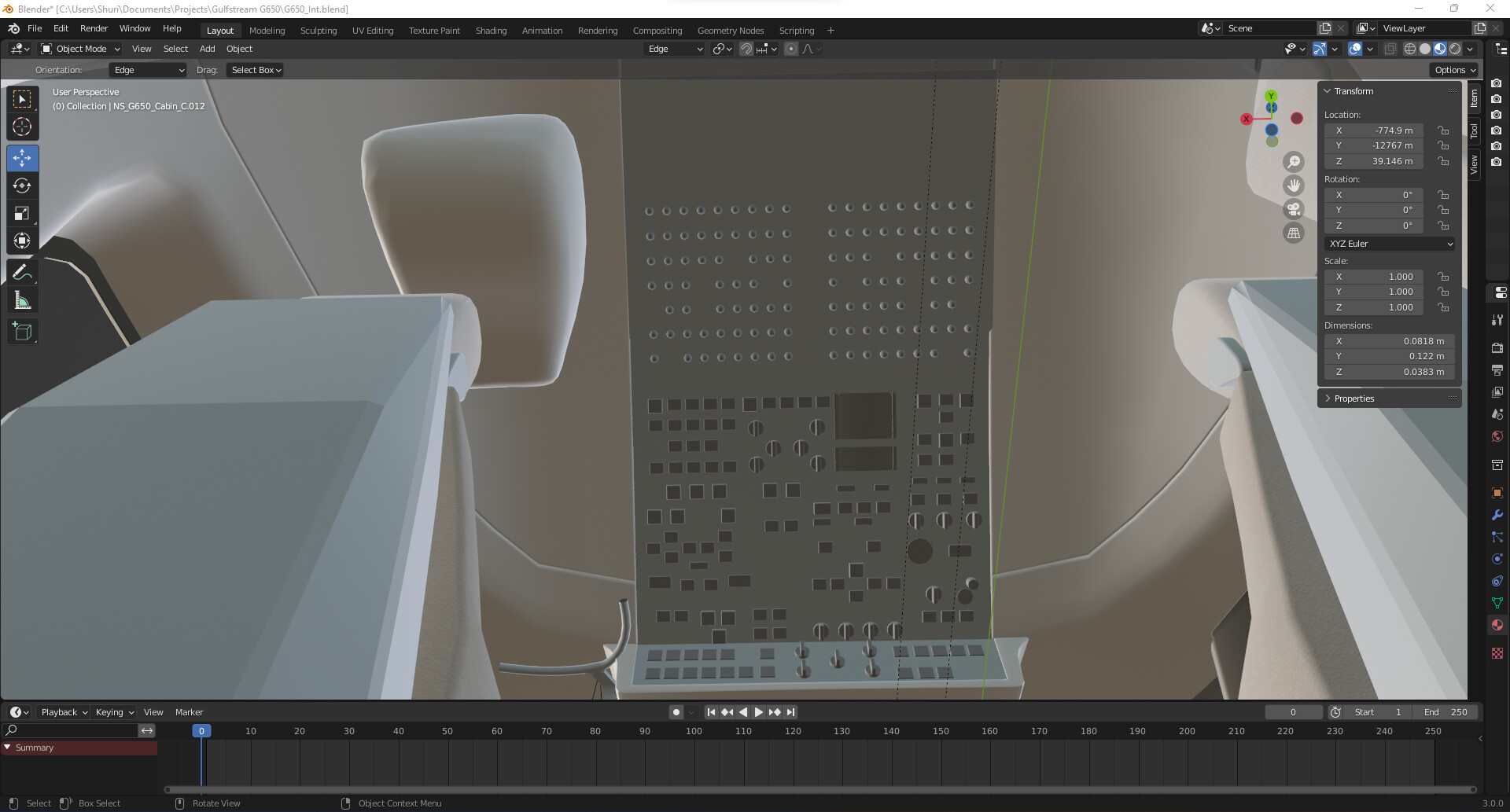Click the Options button in viewport header
Viewport: 1510px width, 812px height.
click(1454, 70)
